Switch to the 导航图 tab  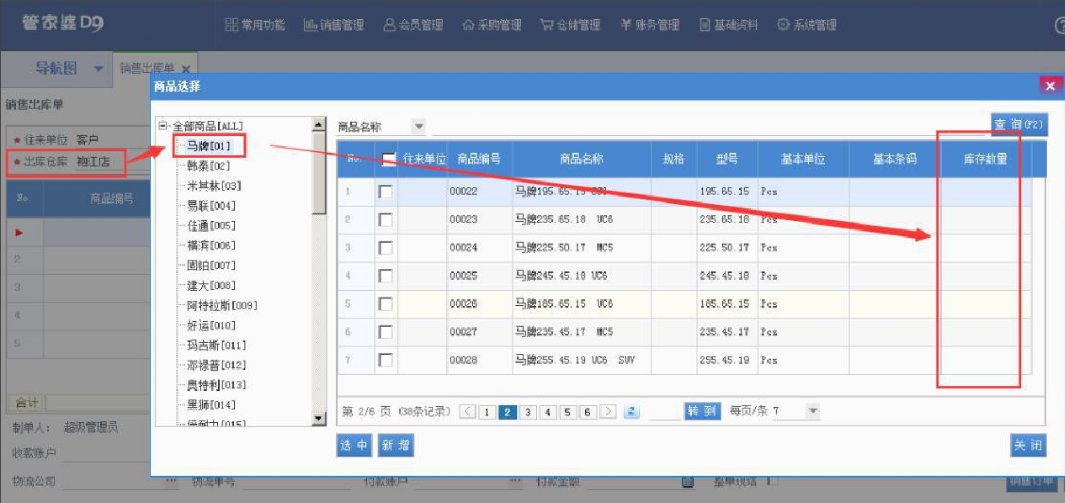(56, 68)
